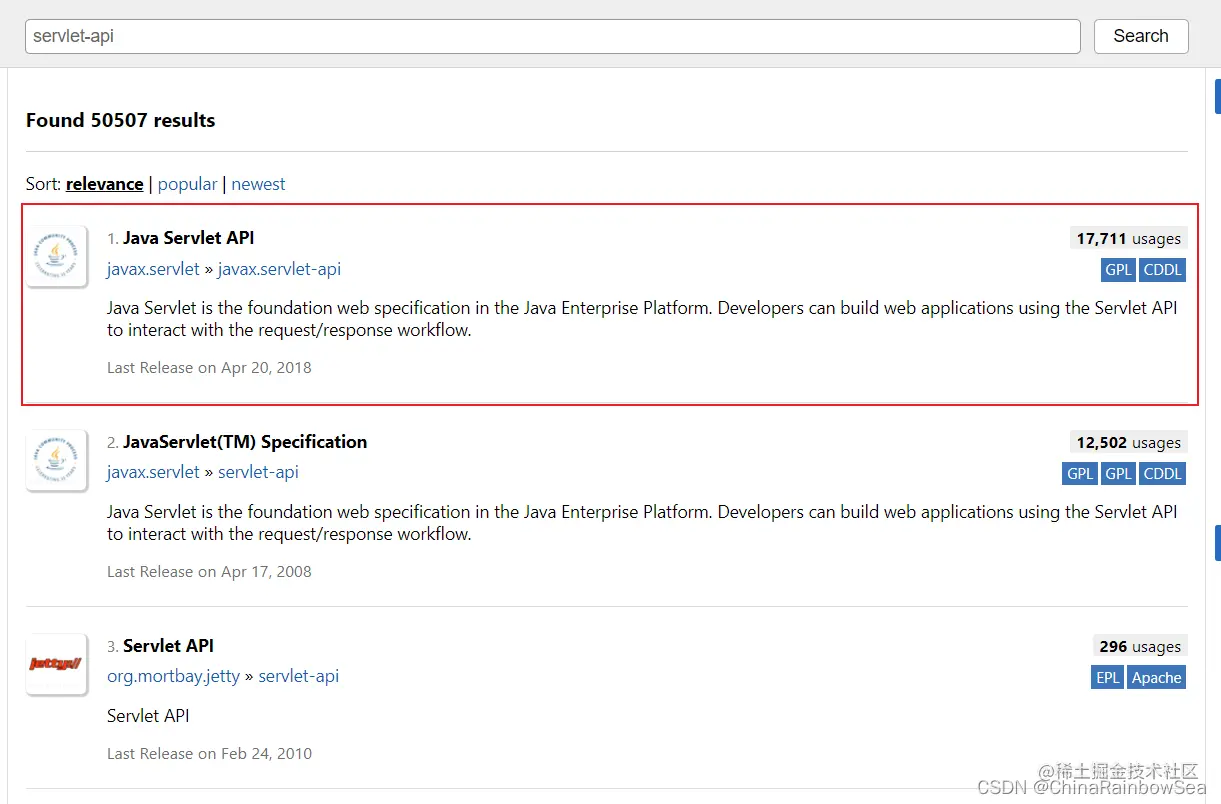The width and height of the screenshot is (1221, 804).
Task: Open servlet-api link under org.mortbay.jetty
Action: 298,676
